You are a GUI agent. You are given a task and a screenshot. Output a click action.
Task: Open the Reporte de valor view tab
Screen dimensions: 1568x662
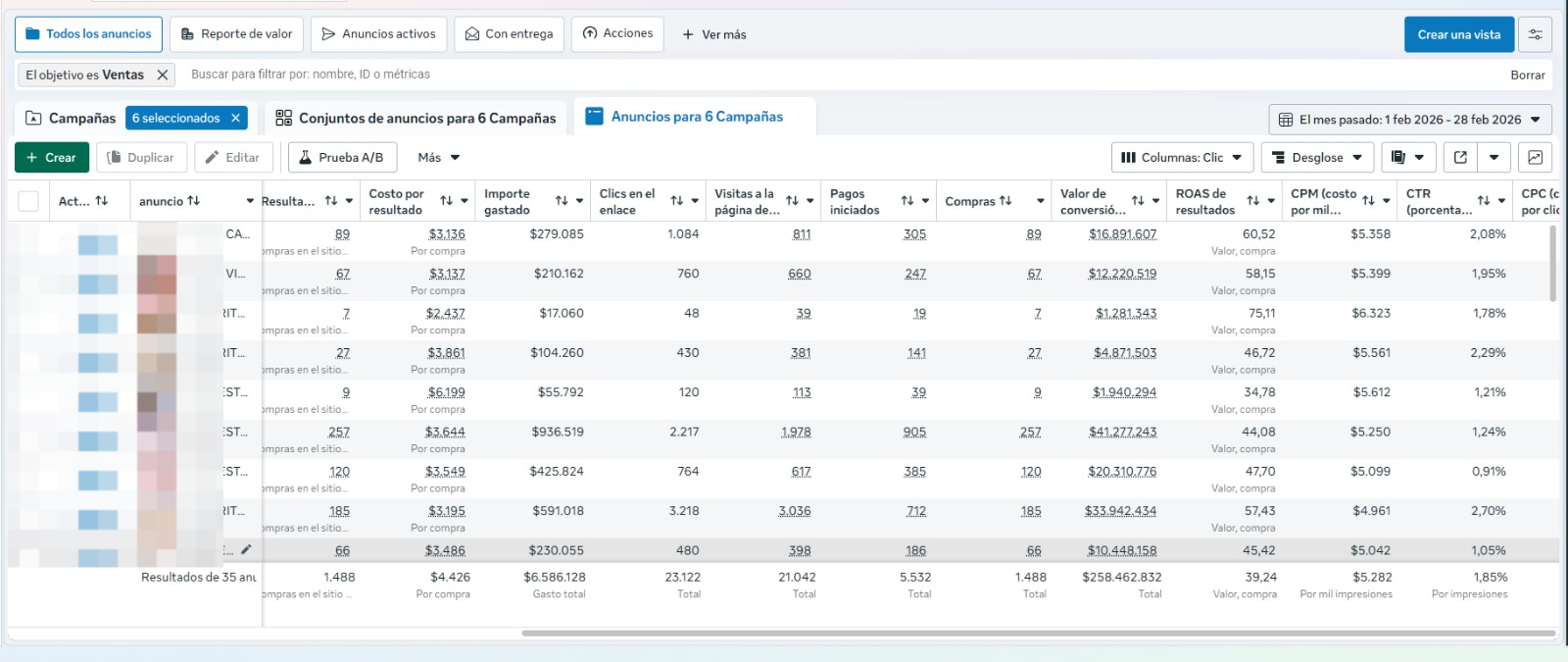[x=236, y=34]
